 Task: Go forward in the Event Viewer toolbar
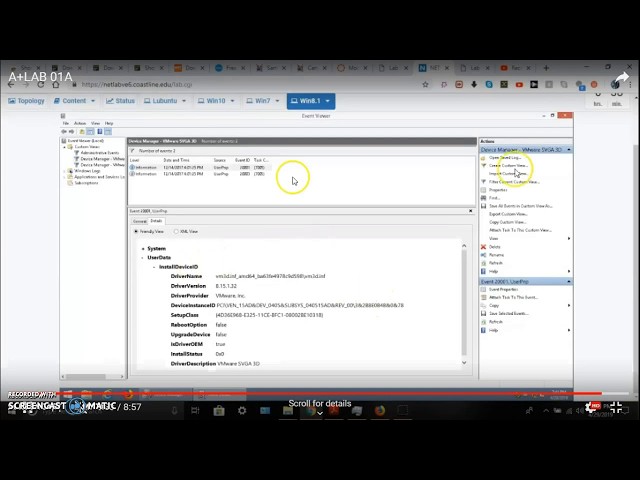pos(71,132)
